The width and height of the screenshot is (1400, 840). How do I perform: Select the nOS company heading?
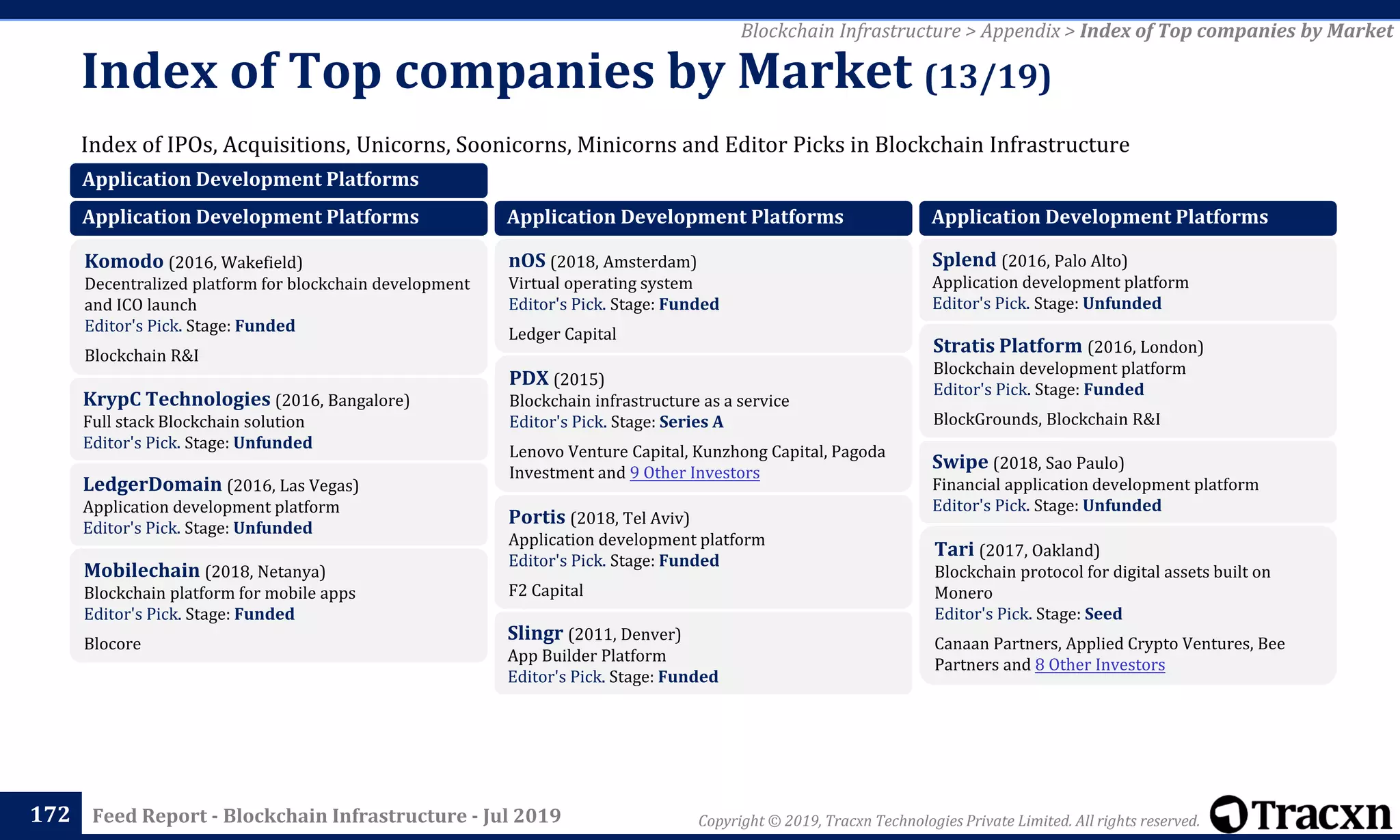527,261
